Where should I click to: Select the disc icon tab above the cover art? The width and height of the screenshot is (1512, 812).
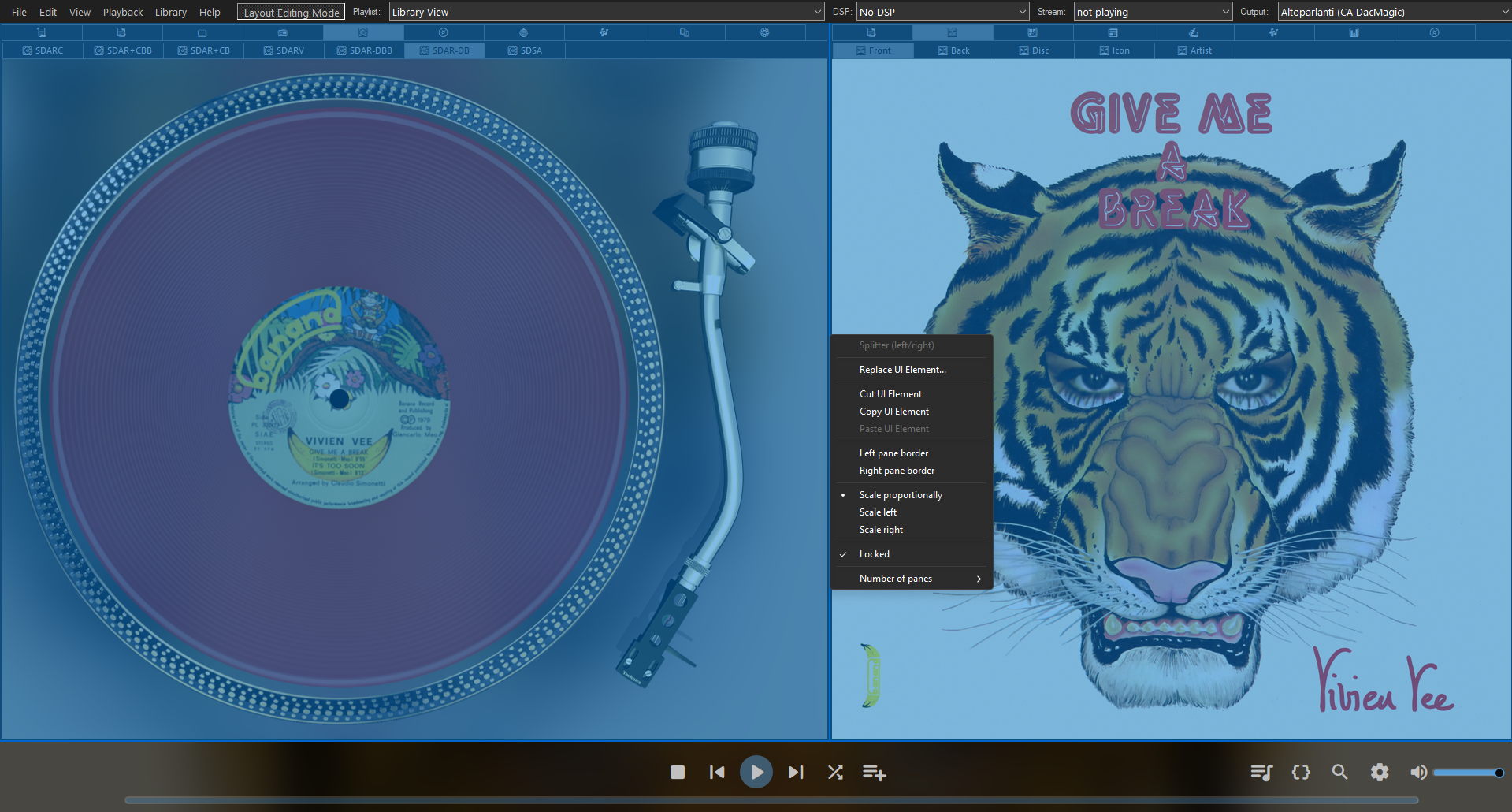(x=1435, y=32)
